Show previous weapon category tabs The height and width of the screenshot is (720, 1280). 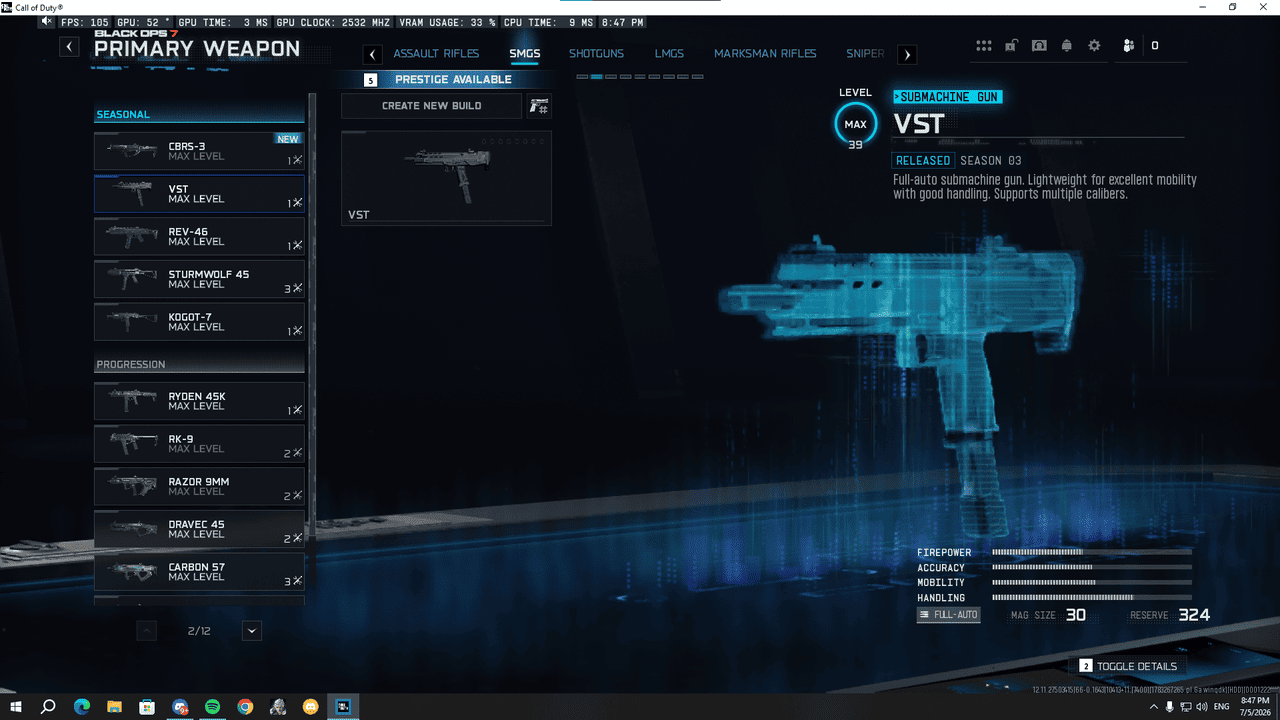373,54
